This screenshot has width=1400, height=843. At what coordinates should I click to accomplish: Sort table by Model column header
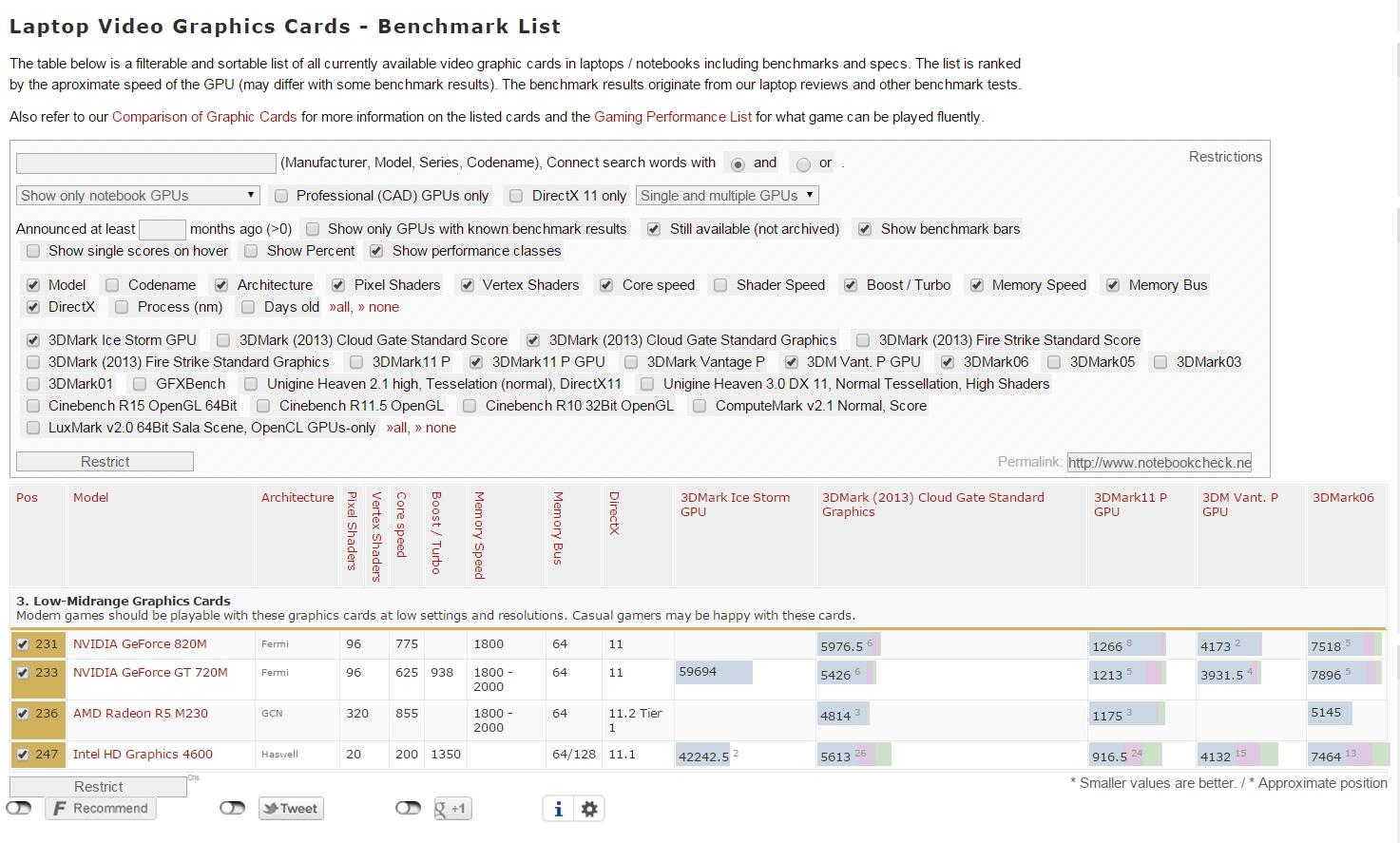click(91, 497)
